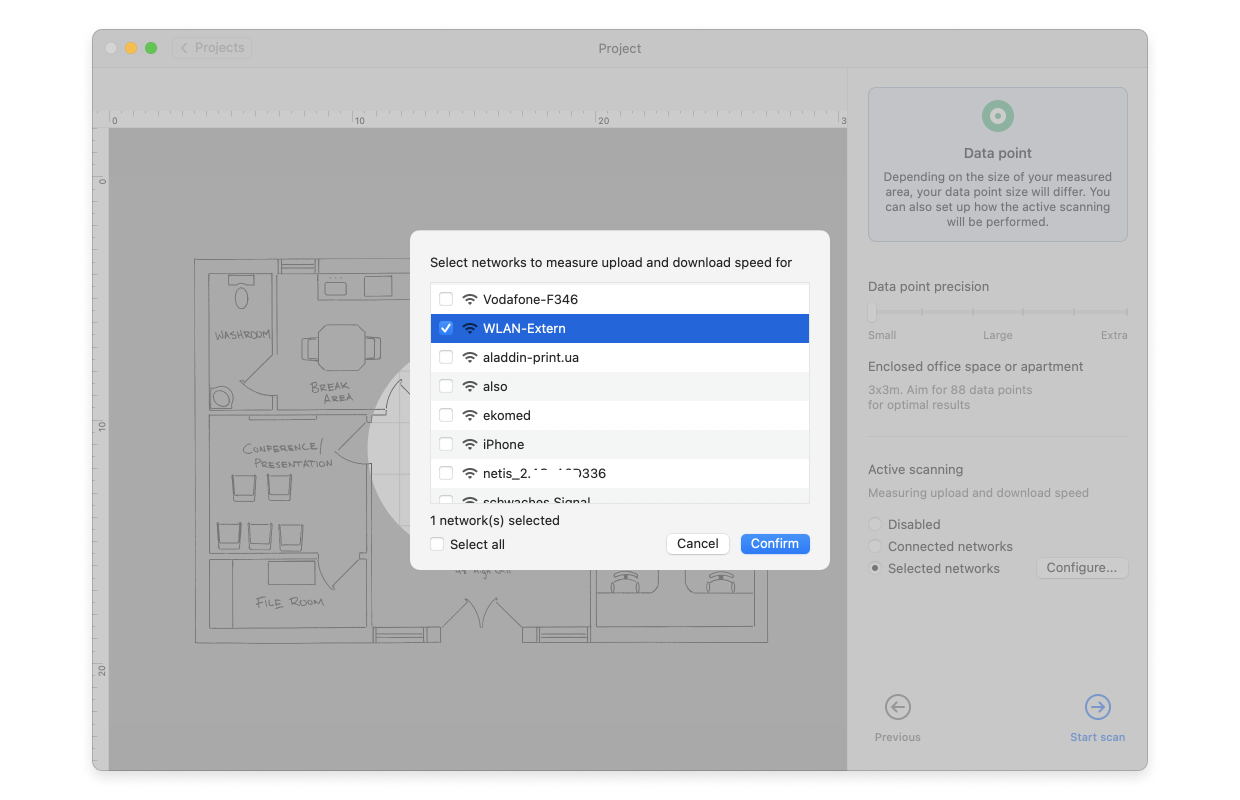Click the Wi-Fi icon beside Vodafone-F346
Viewport: 1240px width, 800px height.
468,298
